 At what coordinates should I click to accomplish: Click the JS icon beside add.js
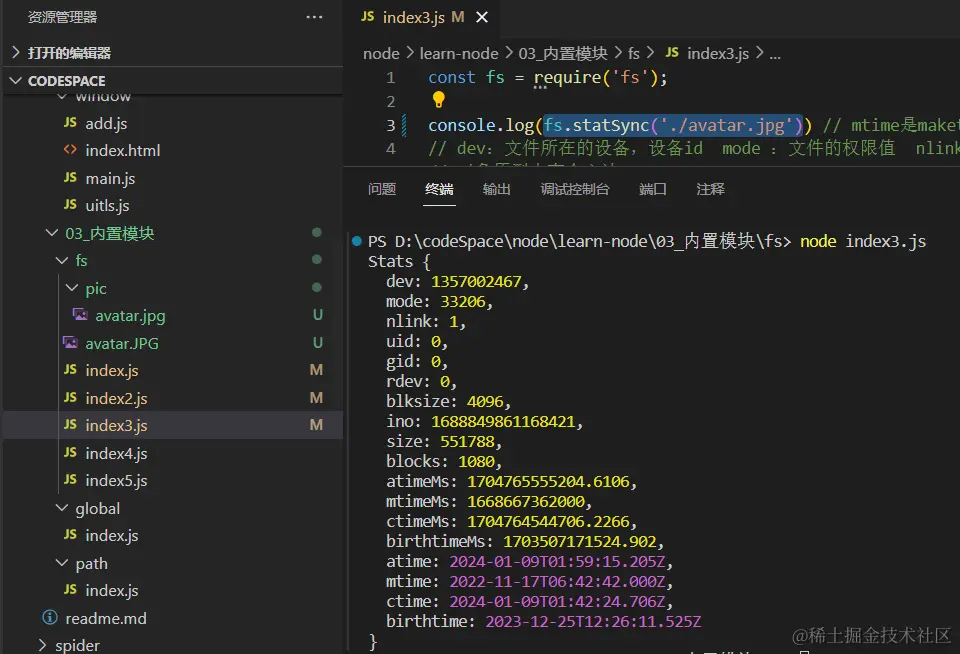pos(70,123)
